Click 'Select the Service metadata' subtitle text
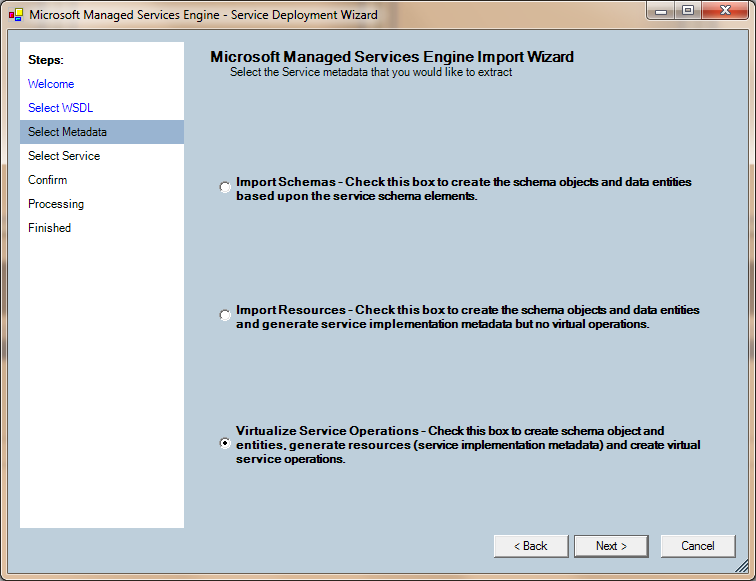Screen dimensions: 756x581 tap(371, 72)
